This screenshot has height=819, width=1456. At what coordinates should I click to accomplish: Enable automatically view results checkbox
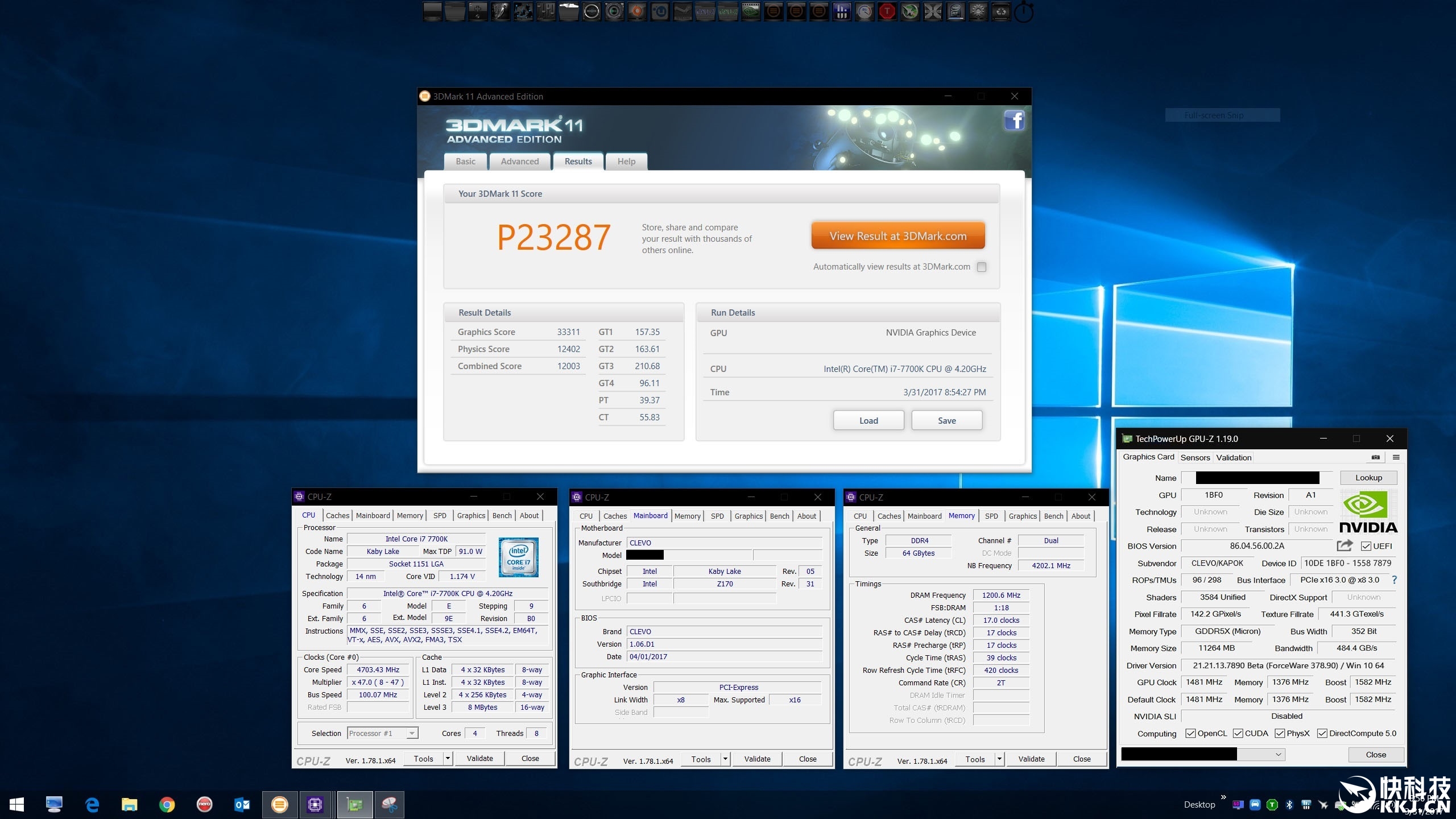click(x=982, y=267)
